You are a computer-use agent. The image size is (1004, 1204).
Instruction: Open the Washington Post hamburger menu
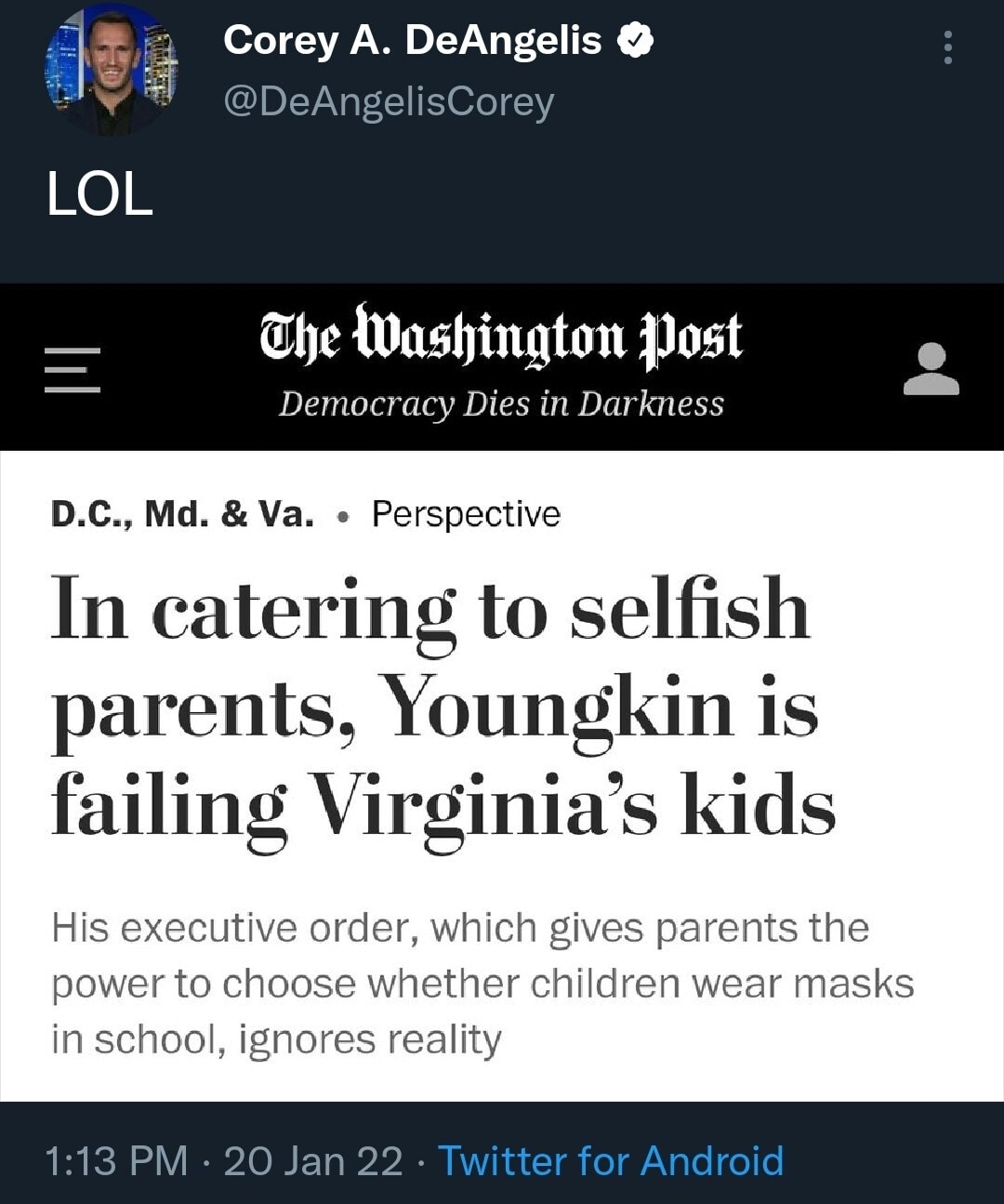pyautogui.click(x=73, y=370)
